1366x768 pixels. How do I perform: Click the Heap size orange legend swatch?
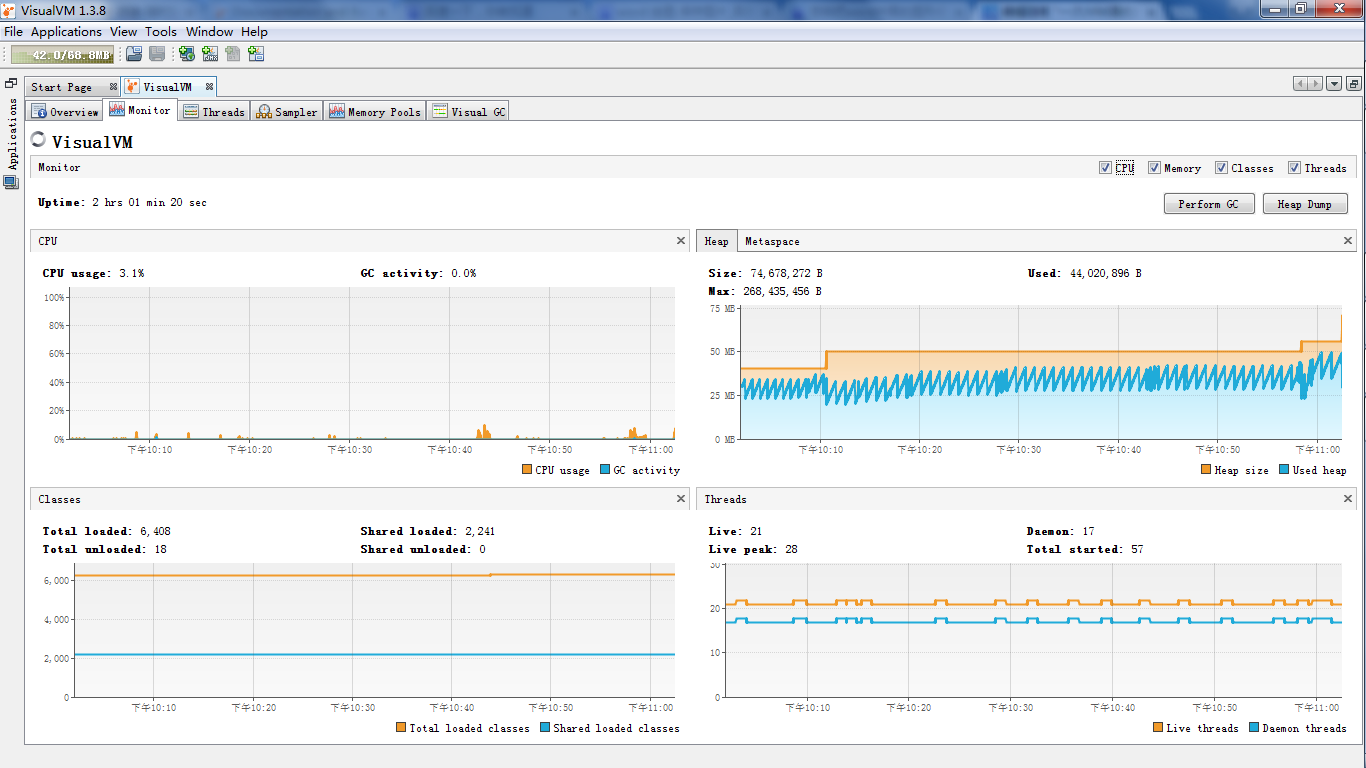click(1205, 470)
